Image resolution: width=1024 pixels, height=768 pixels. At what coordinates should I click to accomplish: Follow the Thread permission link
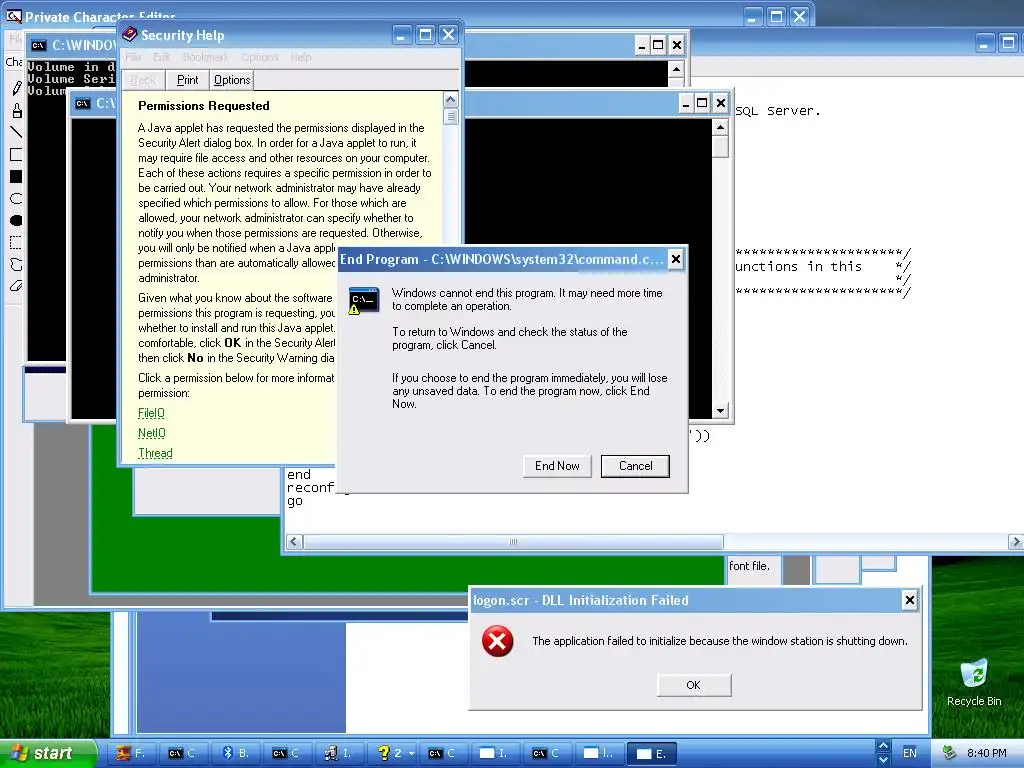(x=155, y=453)
